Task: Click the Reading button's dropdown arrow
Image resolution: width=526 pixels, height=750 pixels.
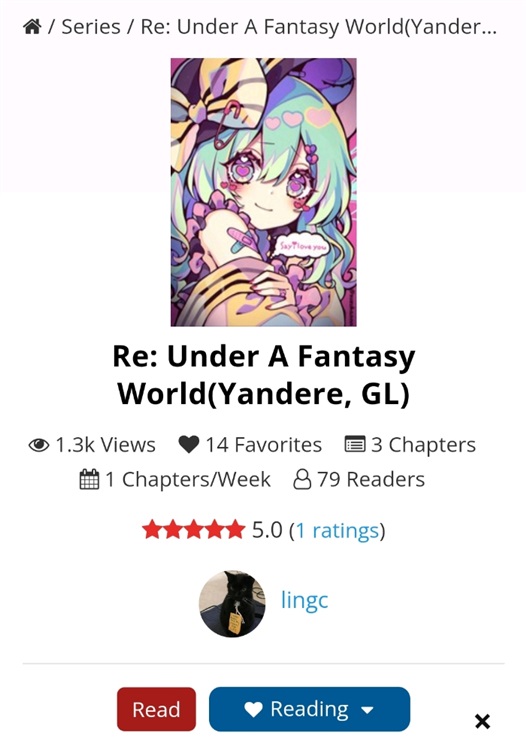Action: [367, 710]
